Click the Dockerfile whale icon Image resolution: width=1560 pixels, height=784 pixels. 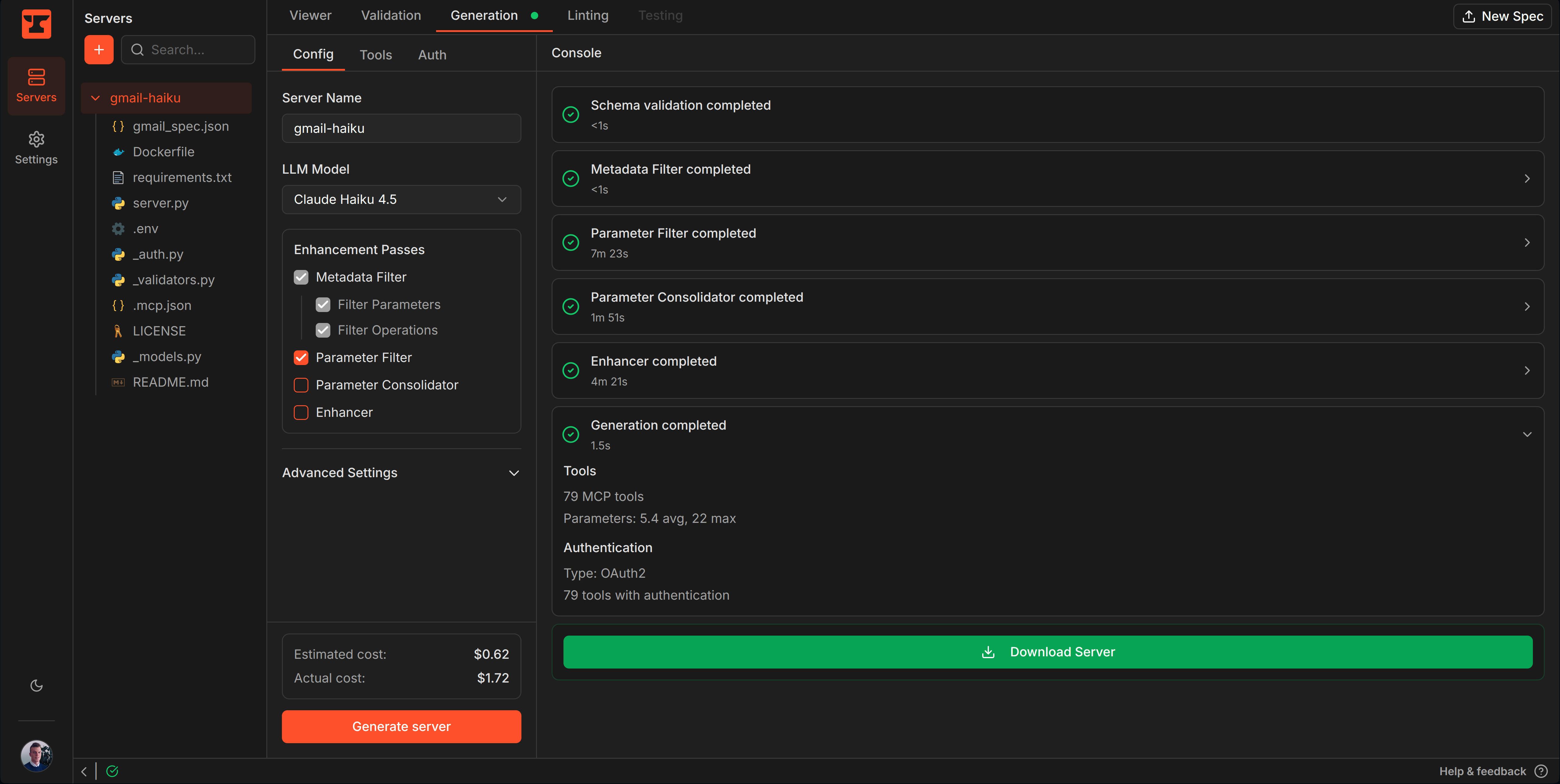[x=118, y=152]
